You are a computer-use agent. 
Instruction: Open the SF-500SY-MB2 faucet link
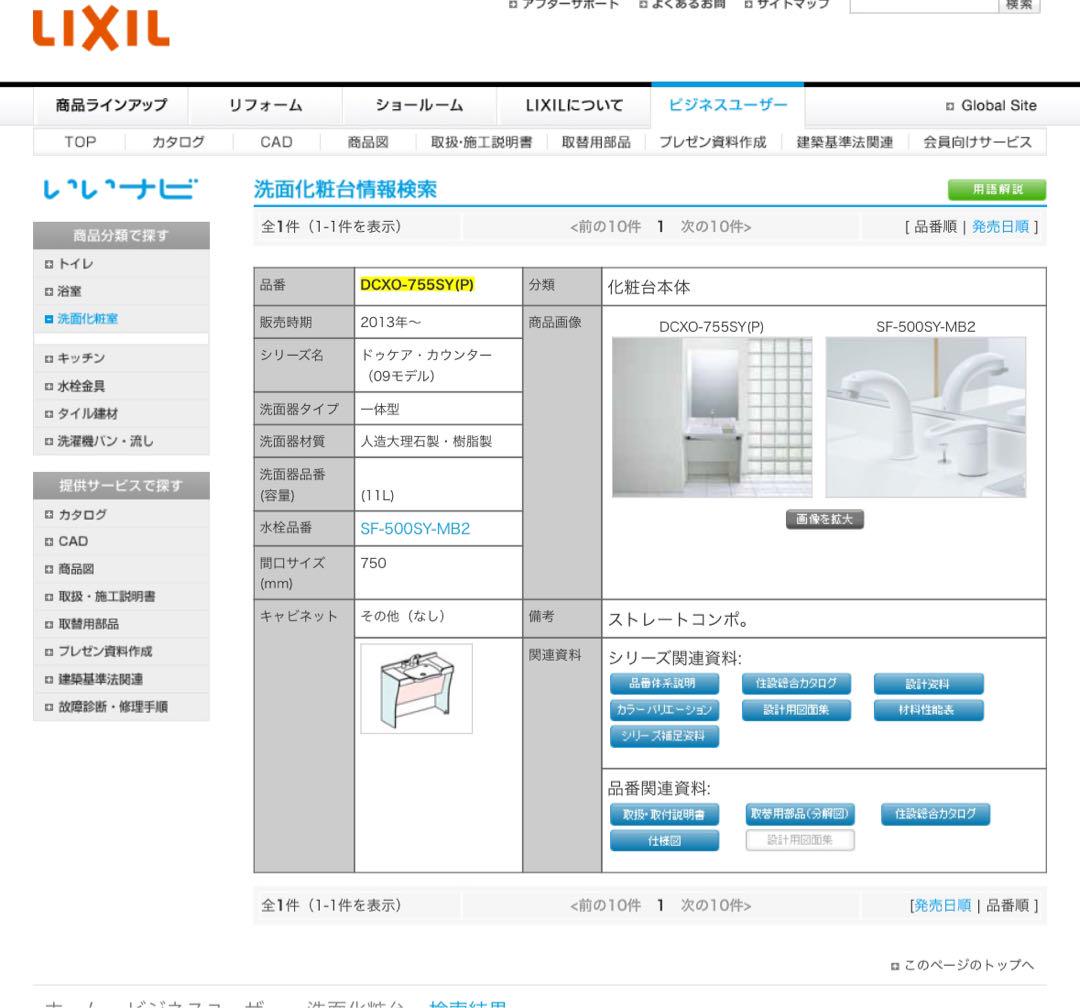click(415, 528)
